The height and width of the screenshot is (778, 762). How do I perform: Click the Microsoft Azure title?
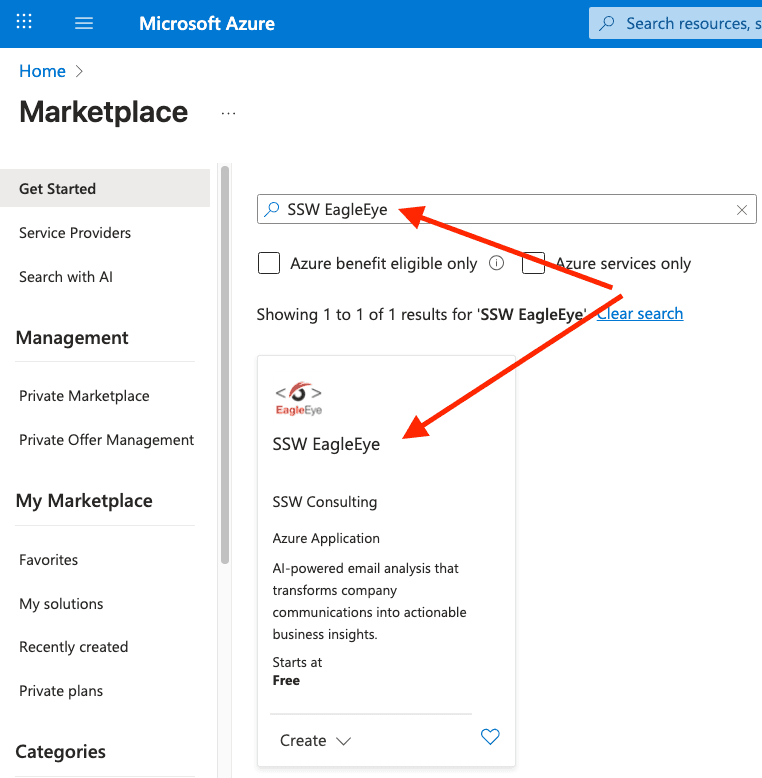pyautogui.click(x=207, y=23)
